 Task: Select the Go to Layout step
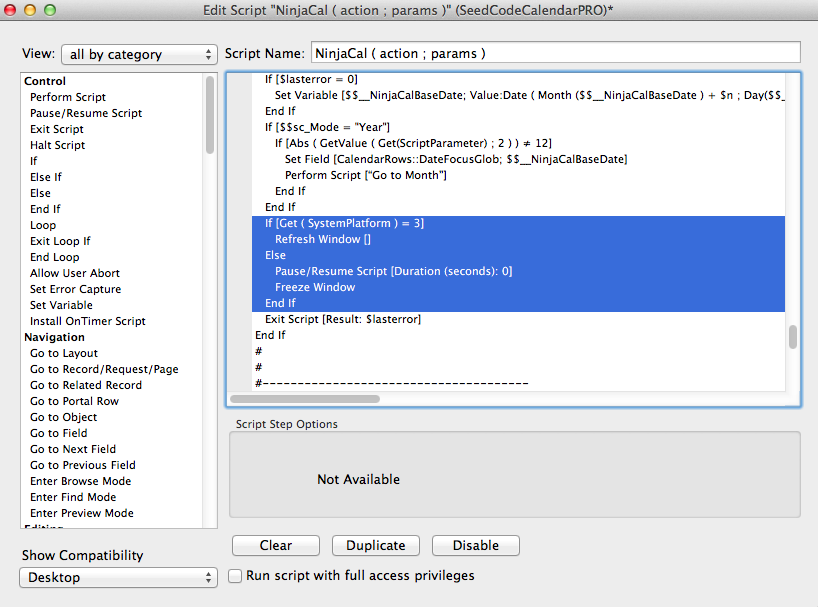coord(64,353)
